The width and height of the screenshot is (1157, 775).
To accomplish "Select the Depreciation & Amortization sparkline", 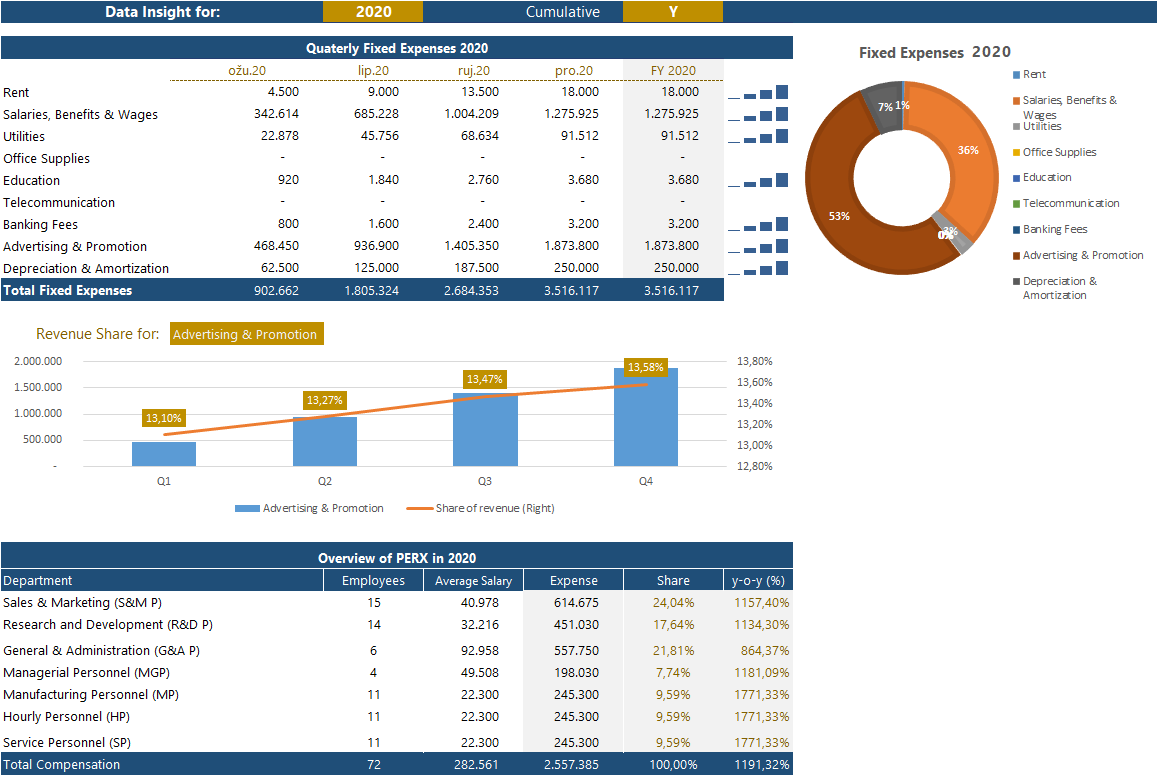I will coord(759,269).
